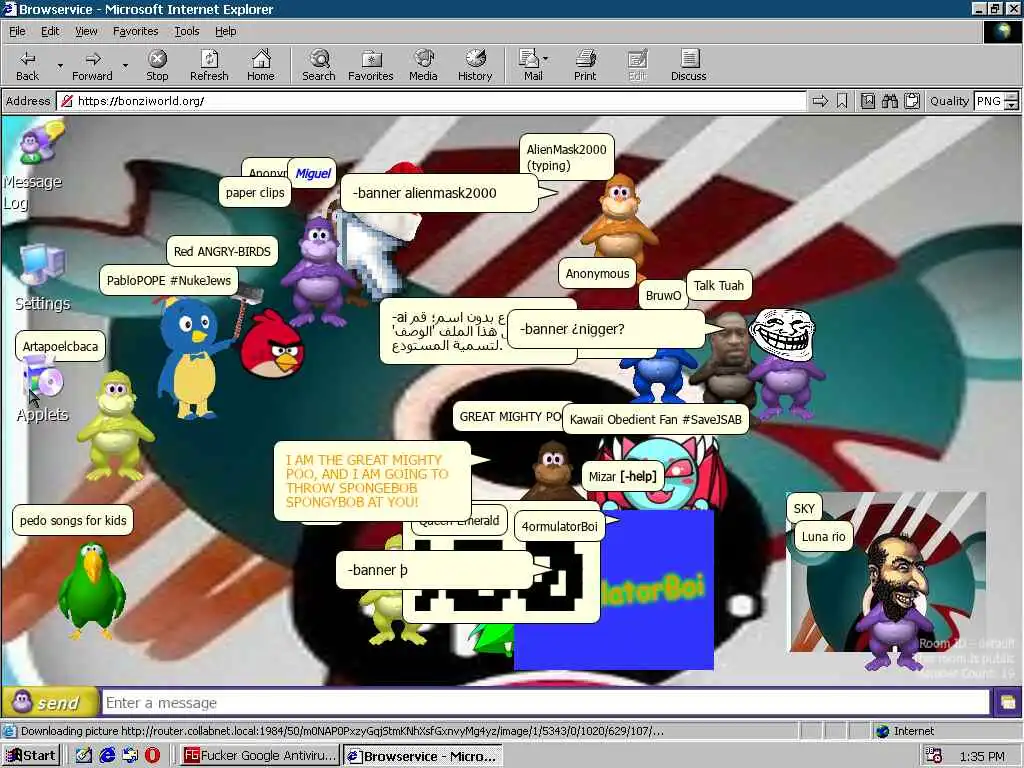Click the clipboard icon next to Quality

point(912,101)
